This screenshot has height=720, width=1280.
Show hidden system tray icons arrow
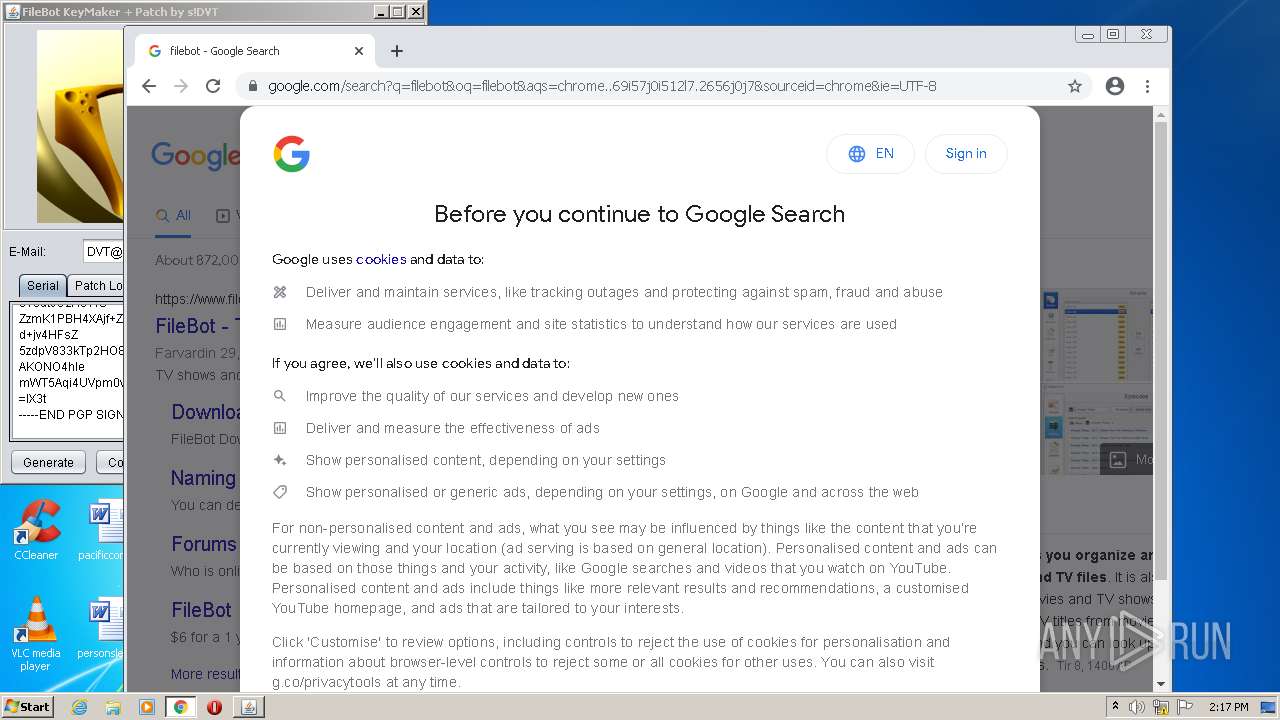(x=1117, y=707)
